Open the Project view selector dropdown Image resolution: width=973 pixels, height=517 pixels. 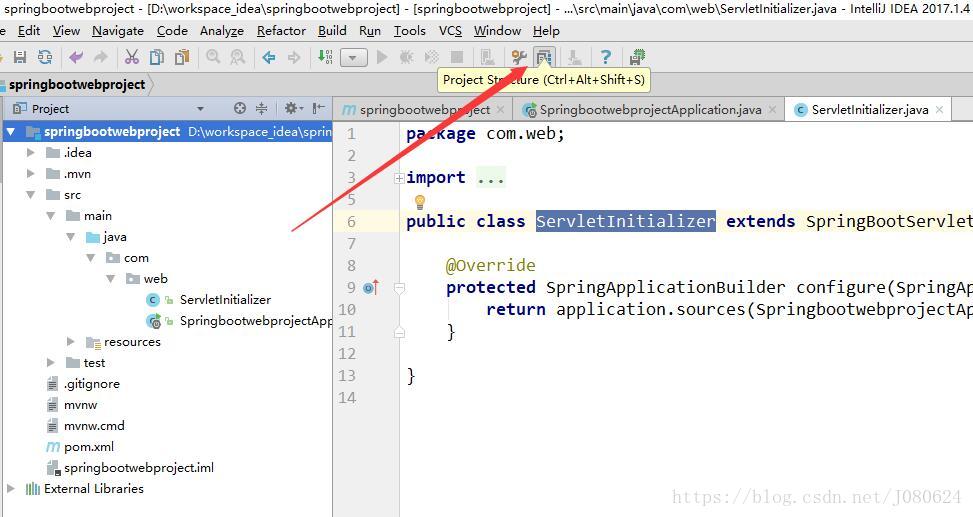coord(200,109)
